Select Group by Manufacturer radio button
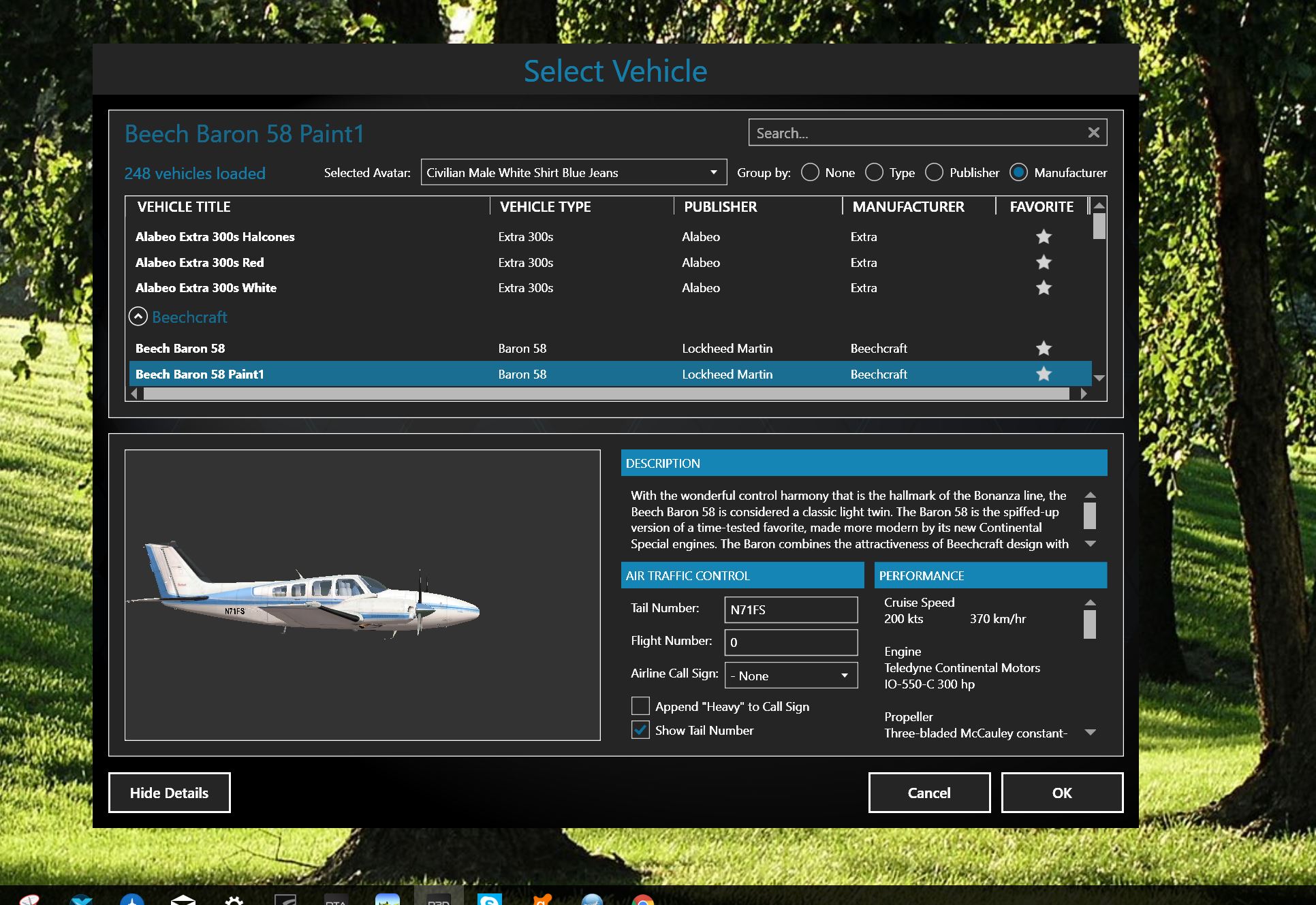1316x905 pixels. click(x=1018, y=173)
